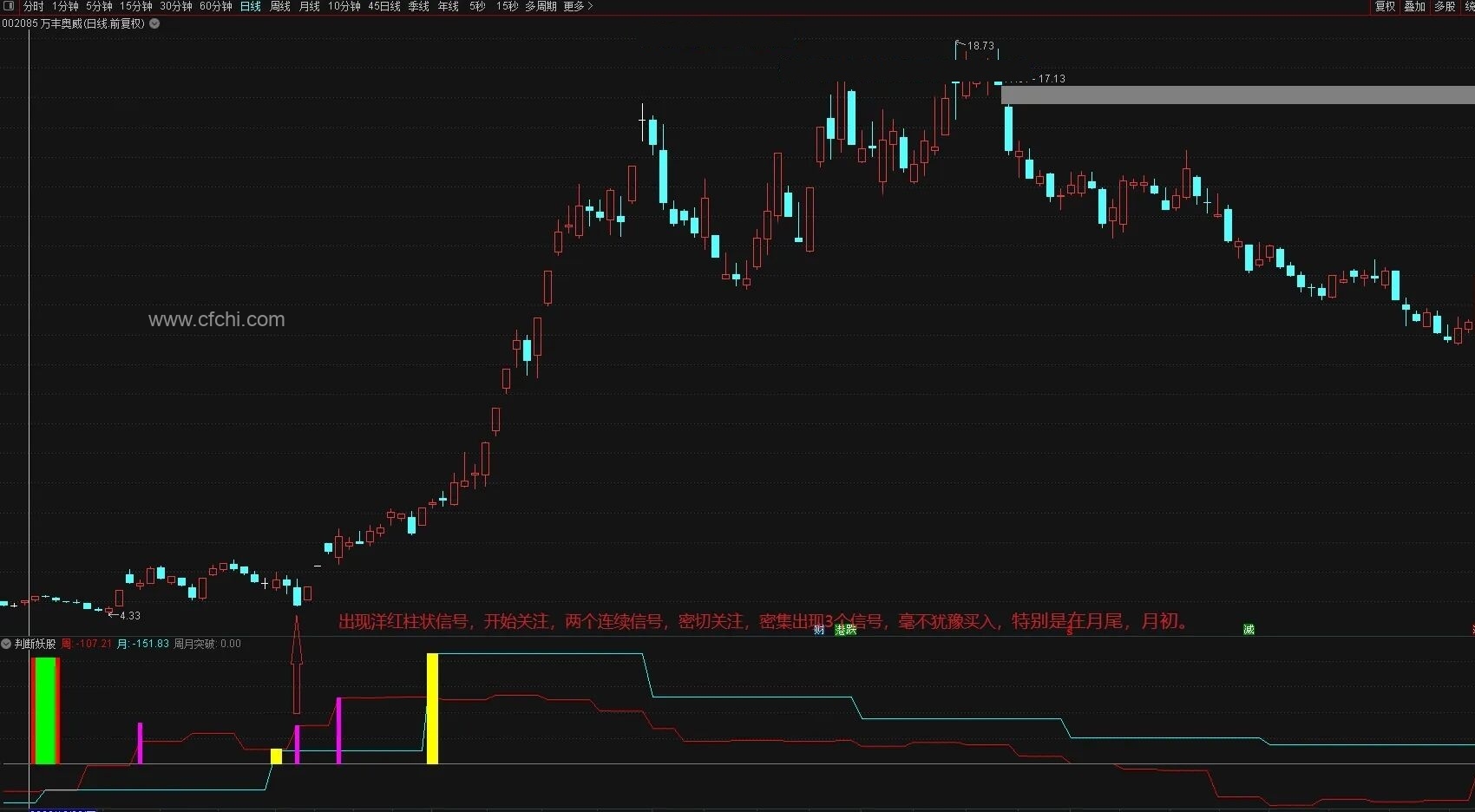The image size is (1475, 812).
Task: Click the 港跌 green marker icon
Action: point(846,630)
